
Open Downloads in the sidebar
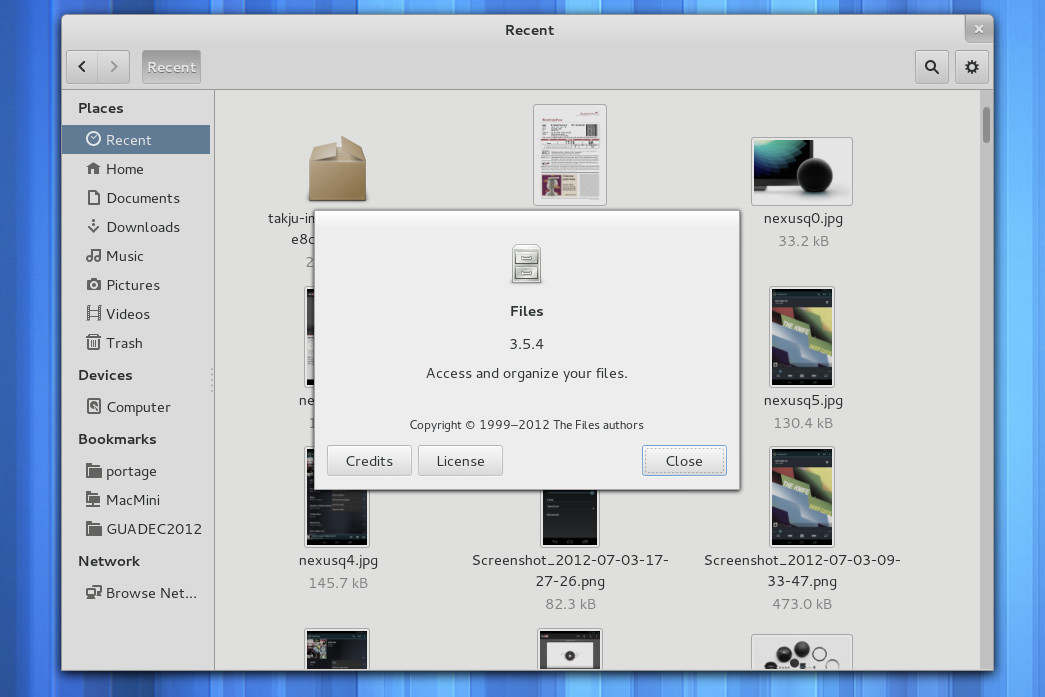pos(136,227)
